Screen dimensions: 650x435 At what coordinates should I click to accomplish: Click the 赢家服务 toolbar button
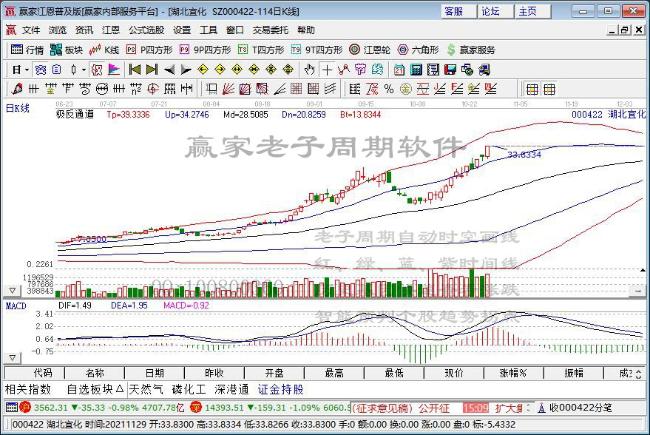coord(471,49)
